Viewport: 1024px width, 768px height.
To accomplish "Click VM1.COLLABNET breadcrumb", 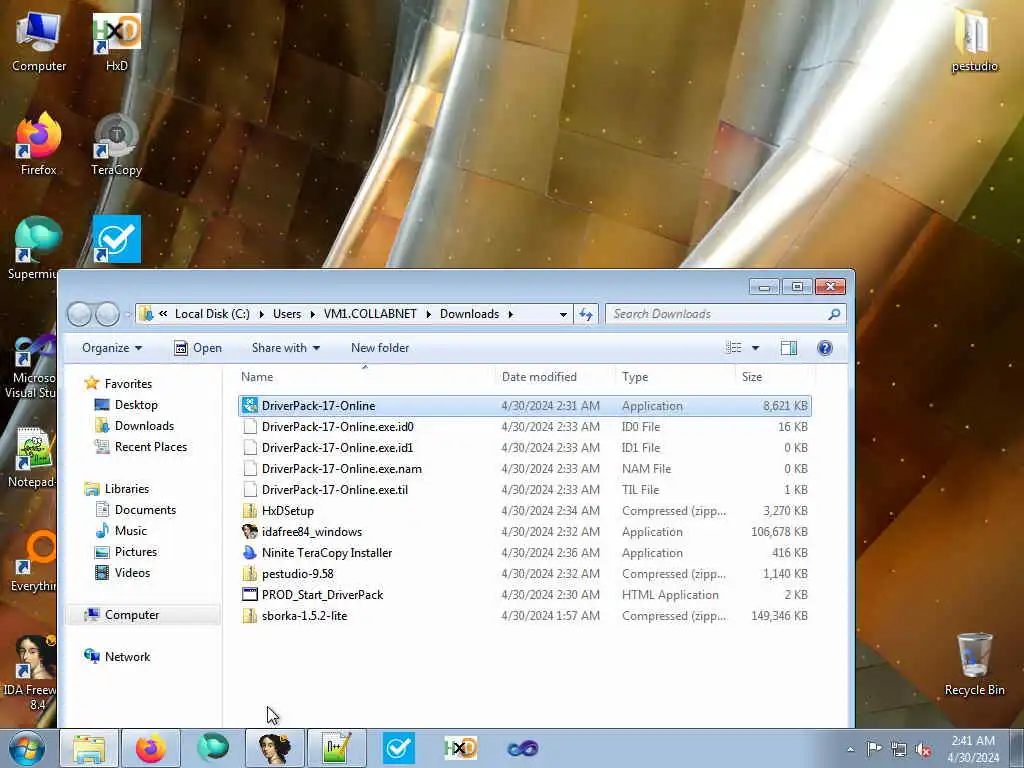I will tap(370, 314).
